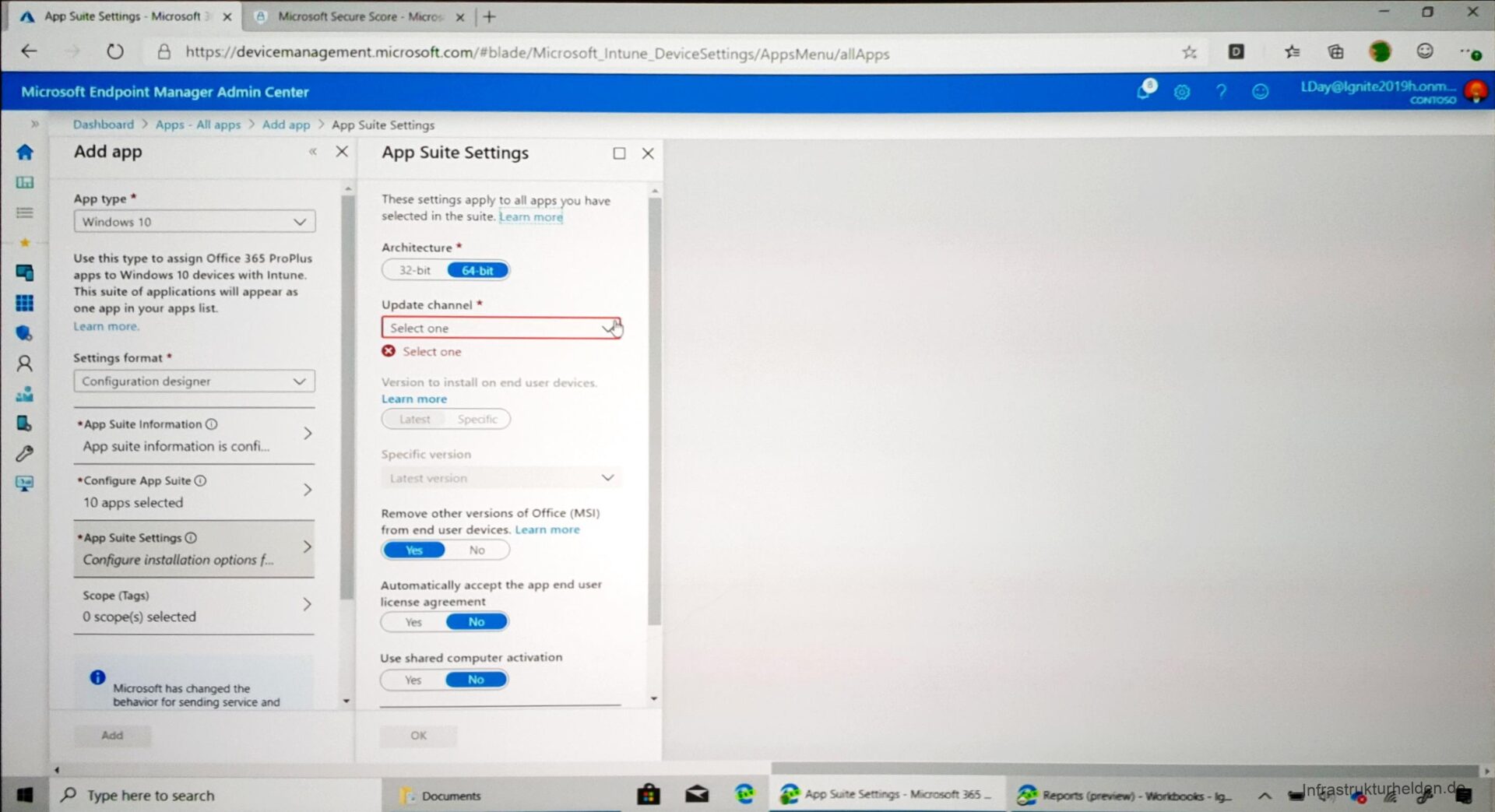This screenshot has width=1495, height=812.
Task: Open Tenant administration icon in sidebar
Action: tap(25, 424)
